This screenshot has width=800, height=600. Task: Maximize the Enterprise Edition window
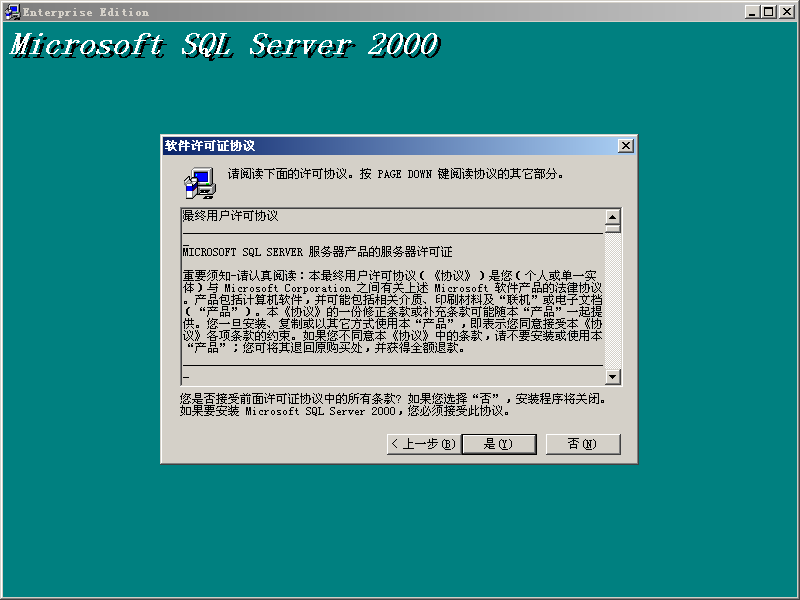point(768,12)
